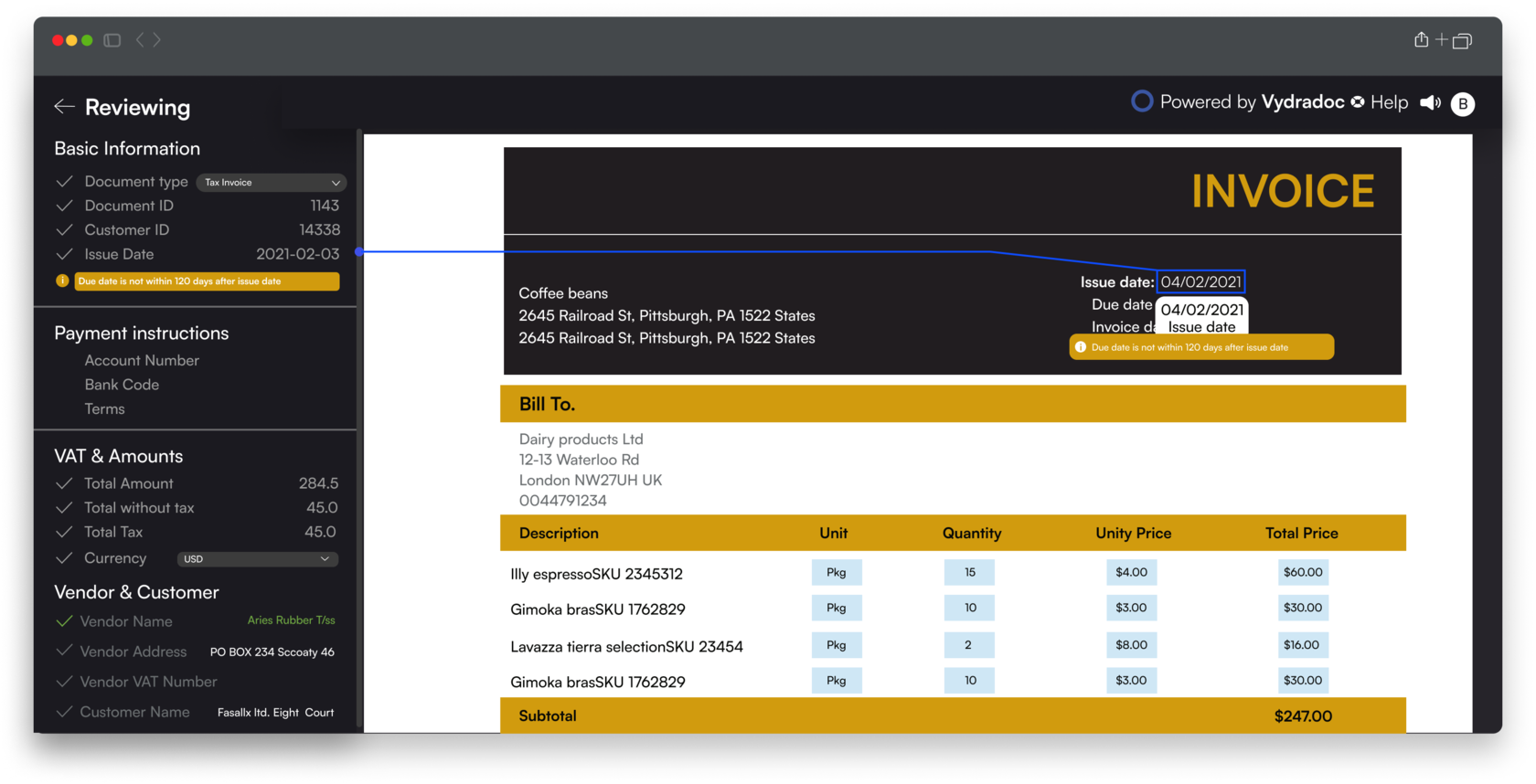Toggle the sidebar panel icon

click(112, 40)
